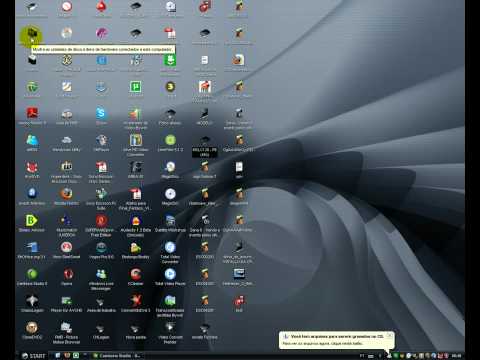
Task: Open the START menu button
Action: [34, 355]
